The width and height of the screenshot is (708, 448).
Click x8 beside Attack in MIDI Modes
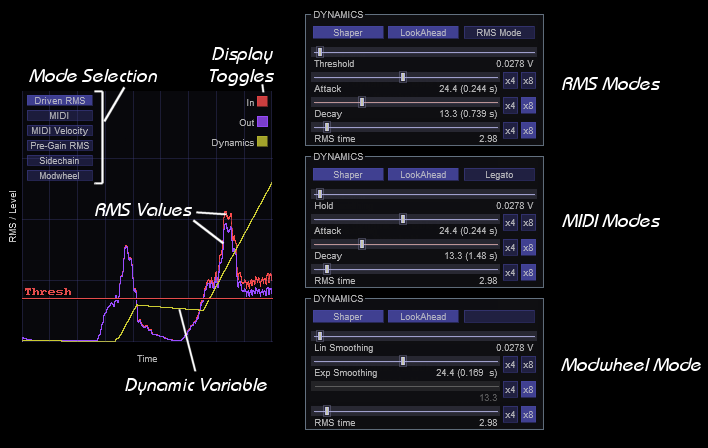(528, 223)
